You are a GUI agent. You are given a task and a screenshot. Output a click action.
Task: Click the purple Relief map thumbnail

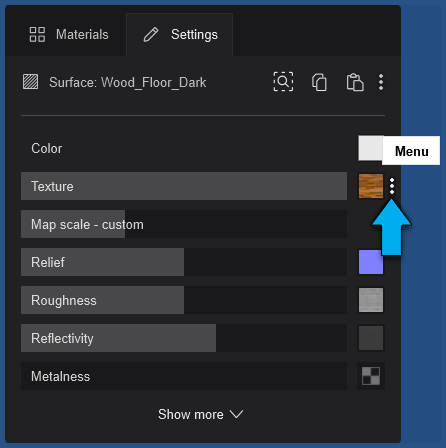[371, 262]
